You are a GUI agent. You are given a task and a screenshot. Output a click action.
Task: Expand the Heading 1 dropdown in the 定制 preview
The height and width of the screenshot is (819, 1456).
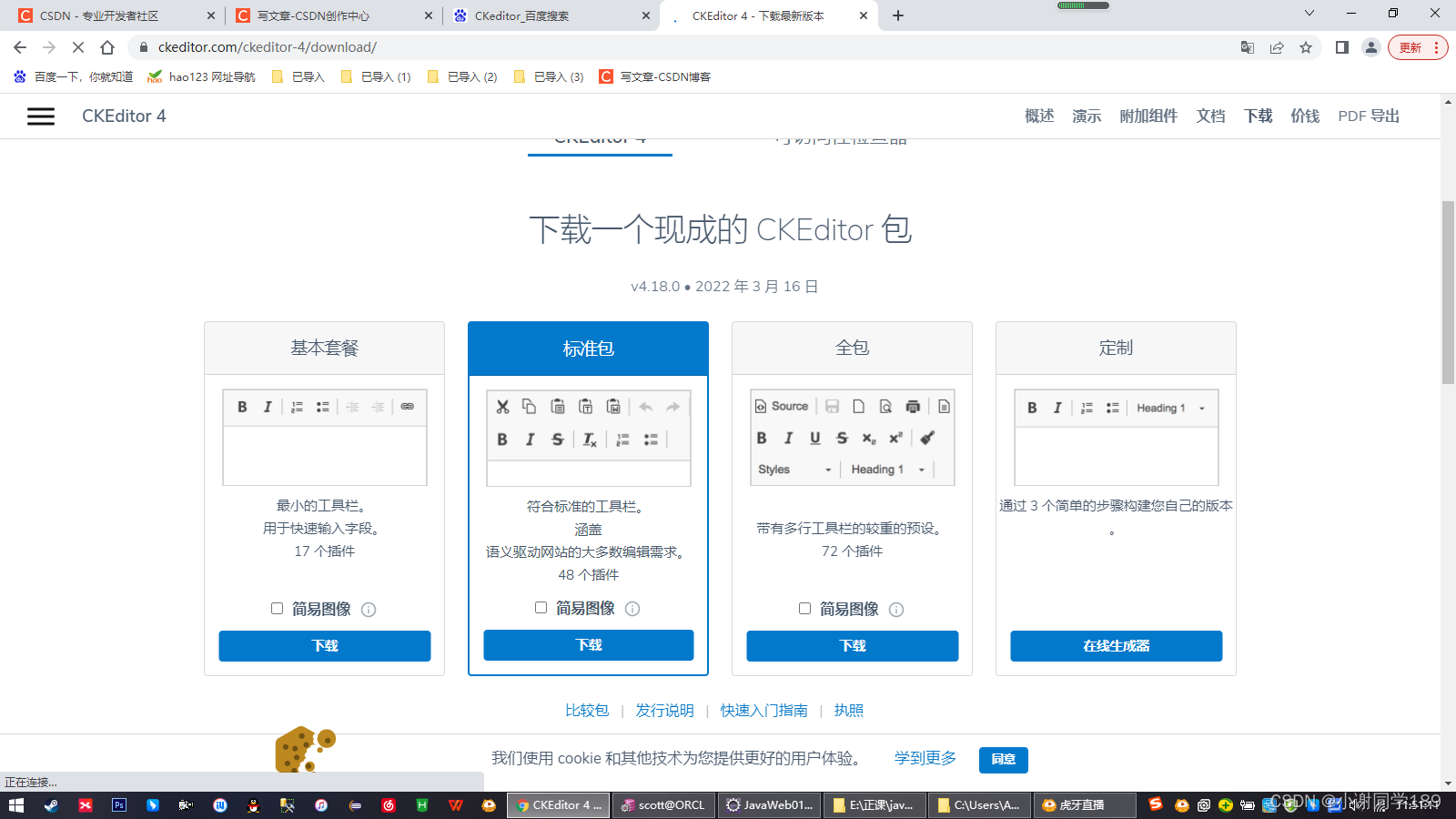tap(1171, 408)
